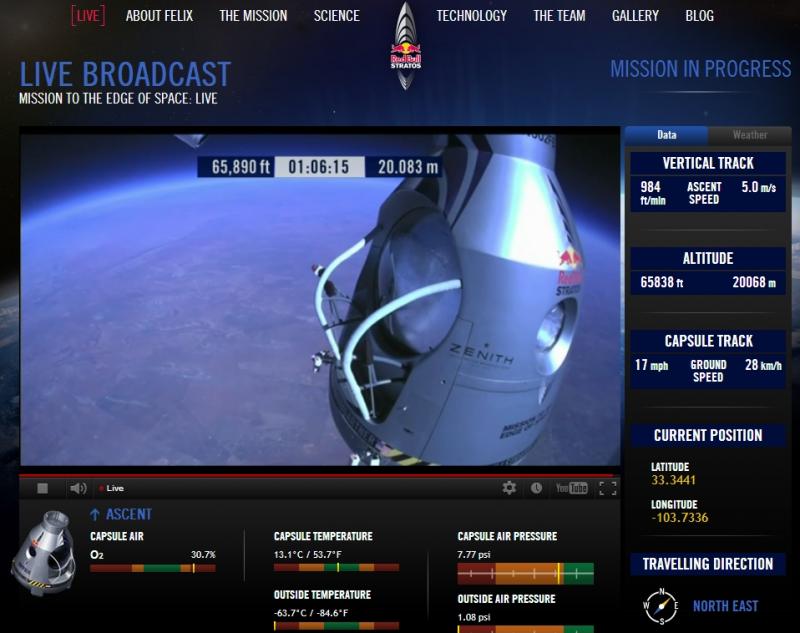
Task: Click the 5.0 m/s ascent value
Action: click(759, 187)
